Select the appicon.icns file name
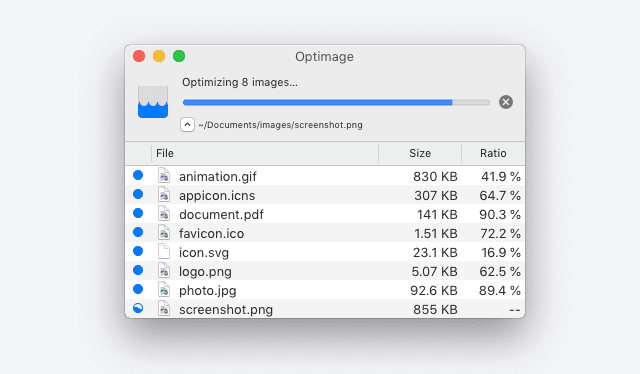Image resolution: width=640 pixels, height=374 pixels. [x=217, y=196]
